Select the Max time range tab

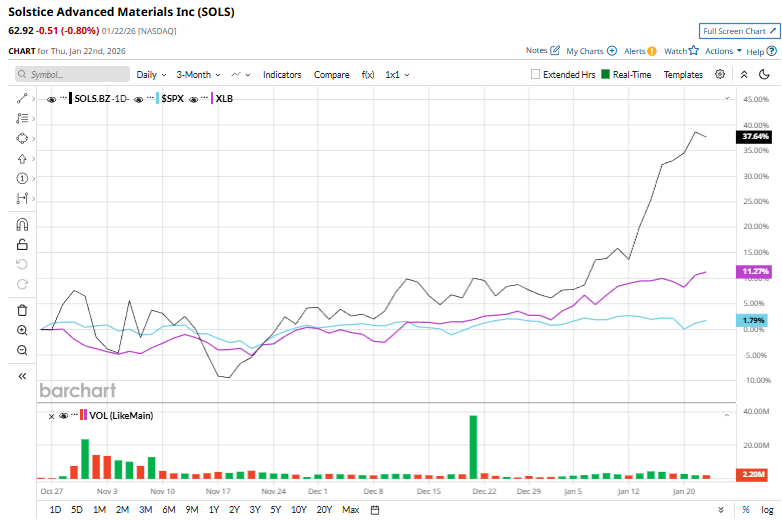coord(351,510)
